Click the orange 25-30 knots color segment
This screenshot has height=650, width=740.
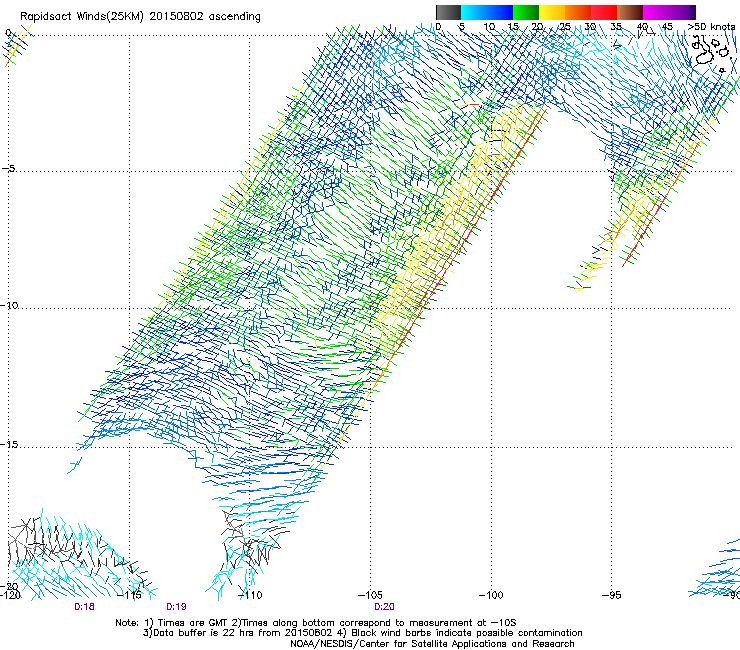(578, 12)
